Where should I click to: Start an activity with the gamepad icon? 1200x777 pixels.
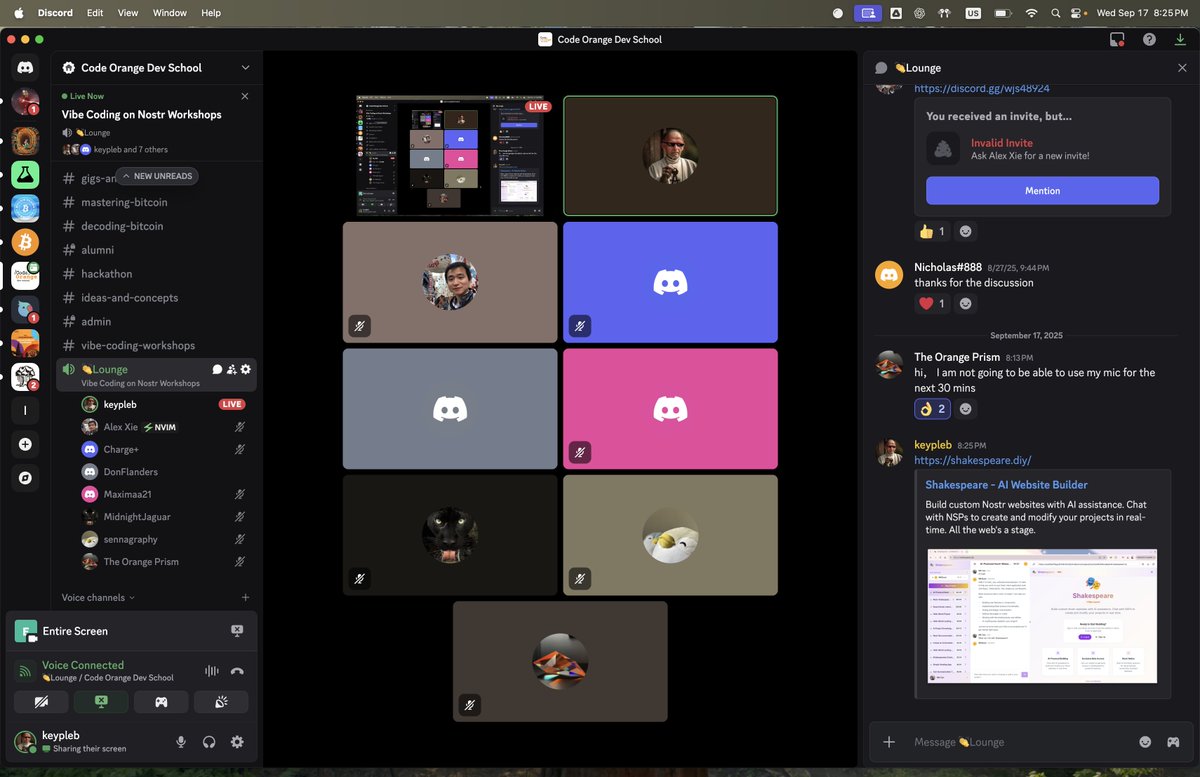161,702
